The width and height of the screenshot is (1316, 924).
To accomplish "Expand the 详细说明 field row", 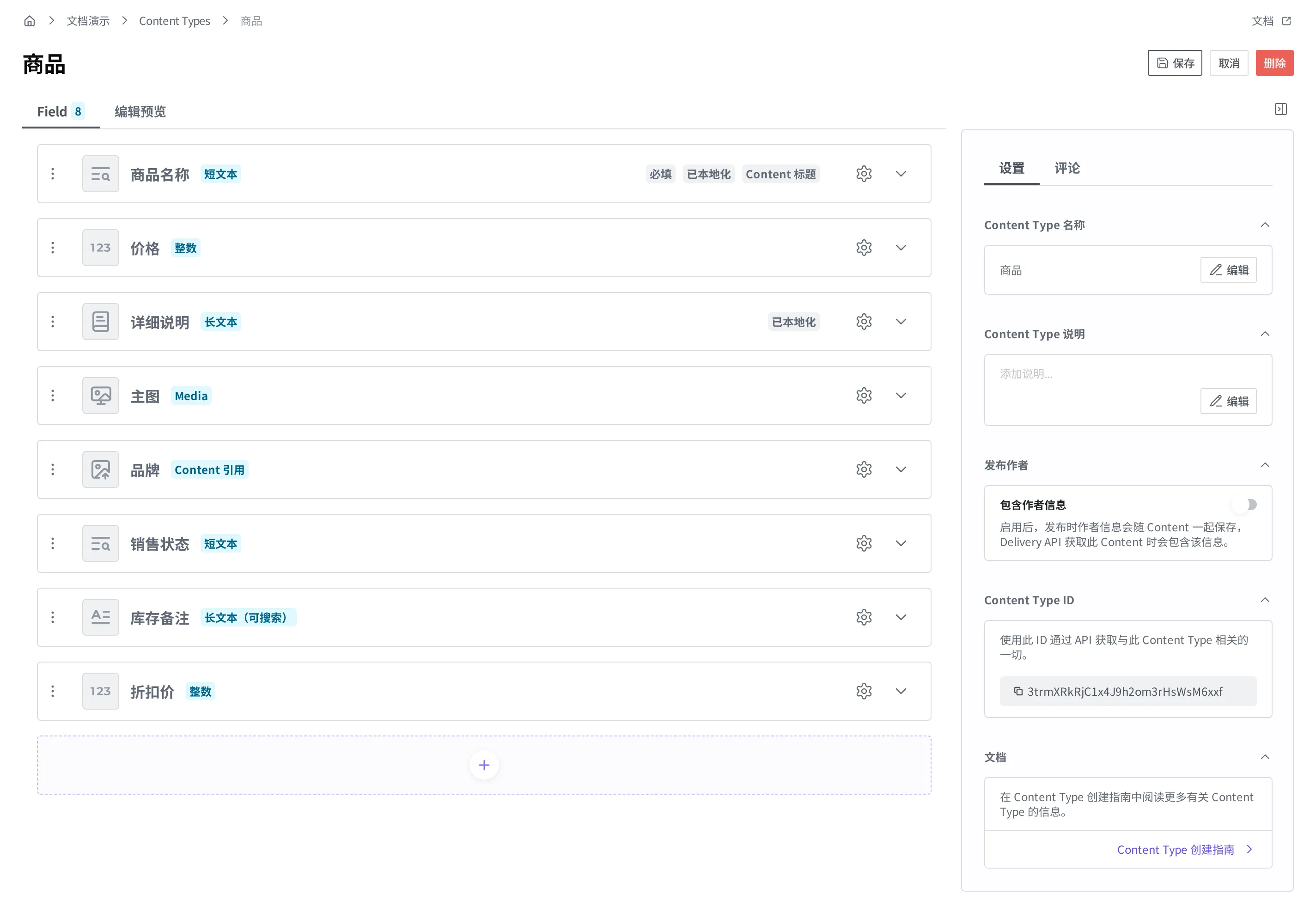I will tap(901, 322).
